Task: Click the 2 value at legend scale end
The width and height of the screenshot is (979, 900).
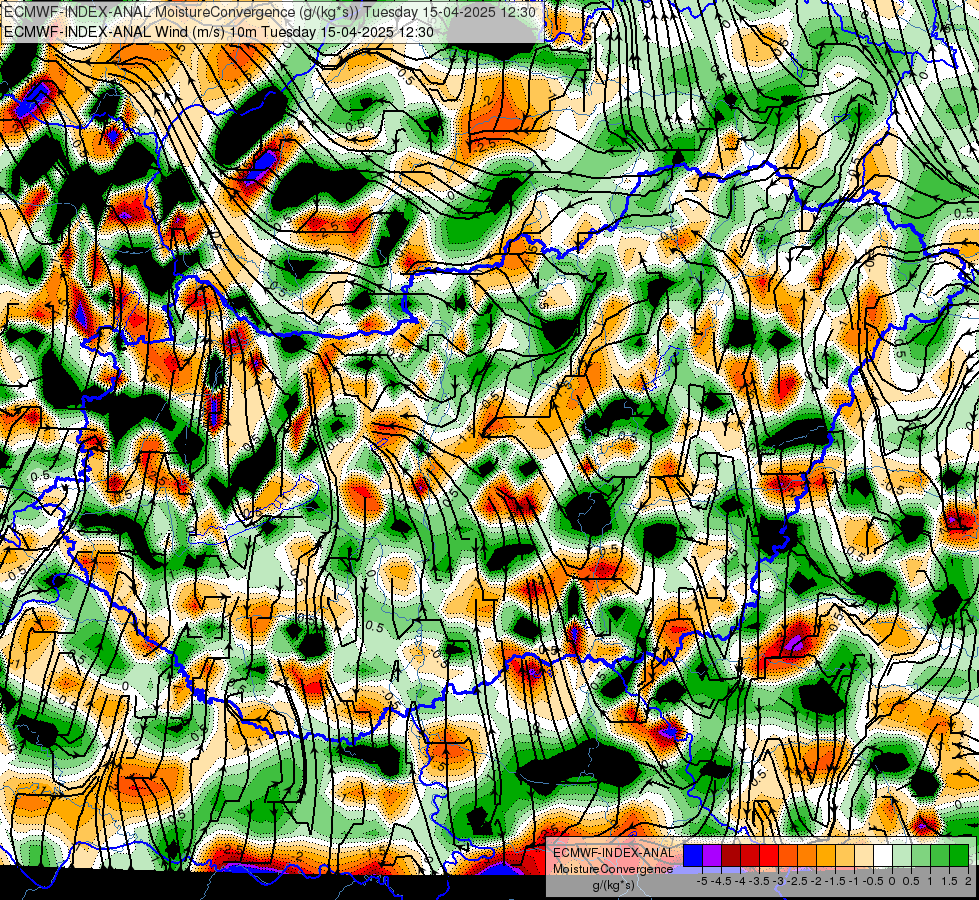Action: coord(968,881)
